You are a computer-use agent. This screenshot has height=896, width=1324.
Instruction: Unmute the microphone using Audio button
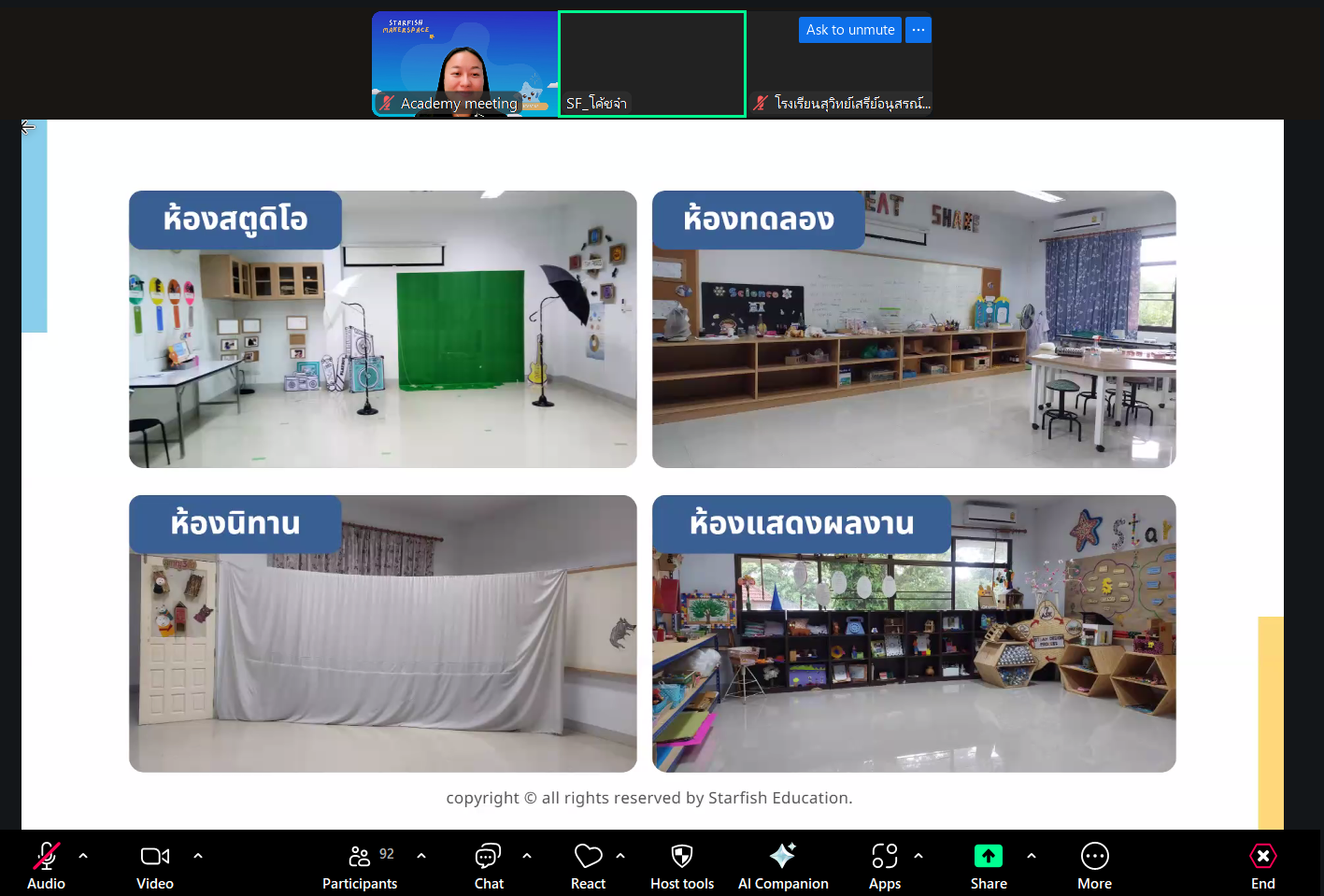tap(46, 866)
